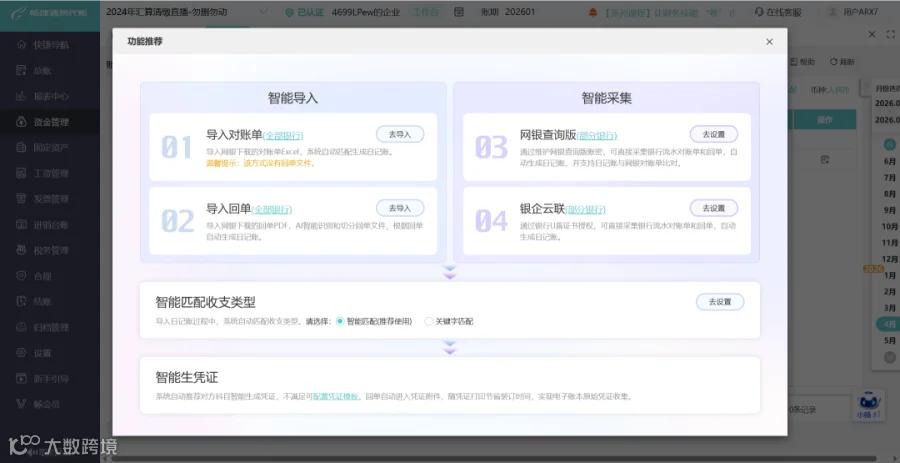The width and height of the screenshot is (900, 463).
Task: Click the notification bell icon
Action: coord(593,12)
